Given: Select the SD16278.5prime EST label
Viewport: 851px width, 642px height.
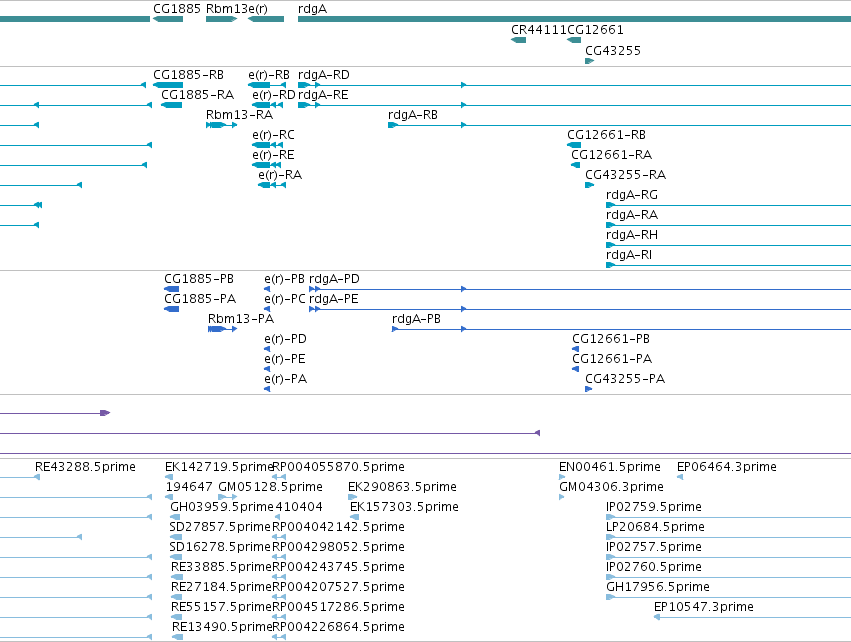Looking at the screenshot, I should (x=220, y=547).
